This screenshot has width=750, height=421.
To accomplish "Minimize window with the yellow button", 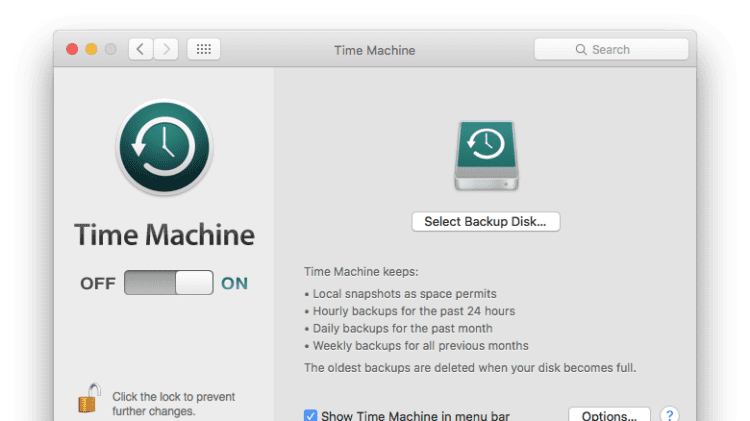I will 91,49.
